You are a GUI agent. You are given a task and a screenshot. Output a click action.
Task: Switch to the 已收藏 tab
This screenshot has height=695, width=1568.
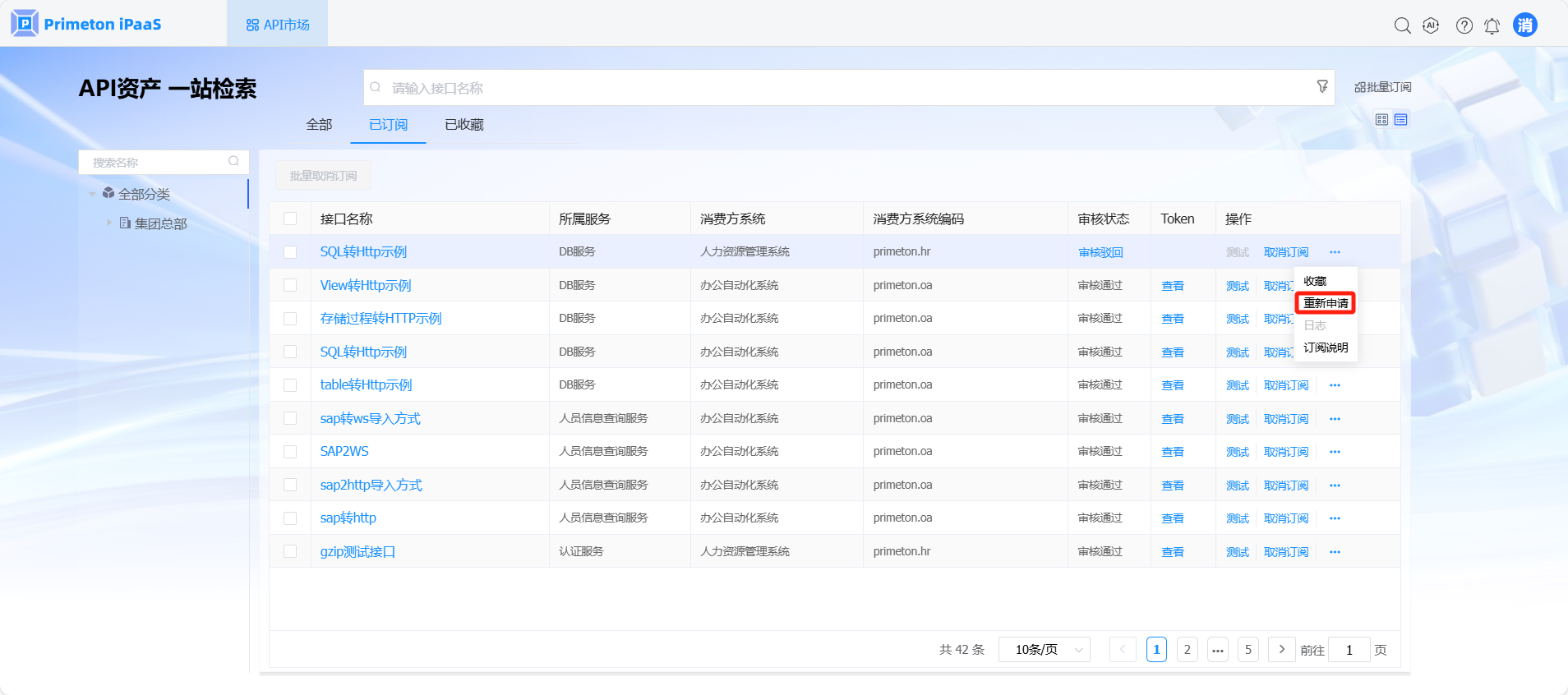pyautogui.click(x=464, y=125)
